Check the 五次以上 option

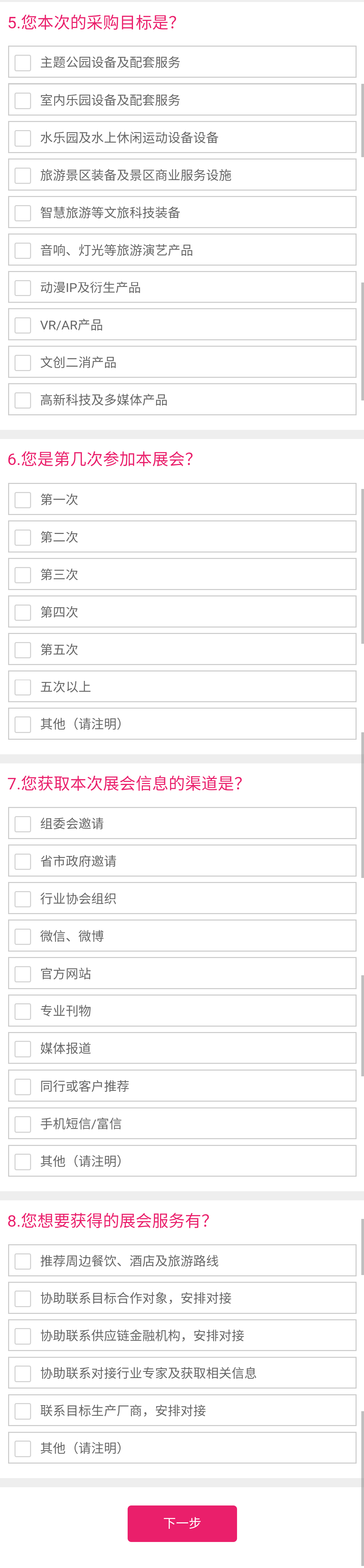coord(182,687)
